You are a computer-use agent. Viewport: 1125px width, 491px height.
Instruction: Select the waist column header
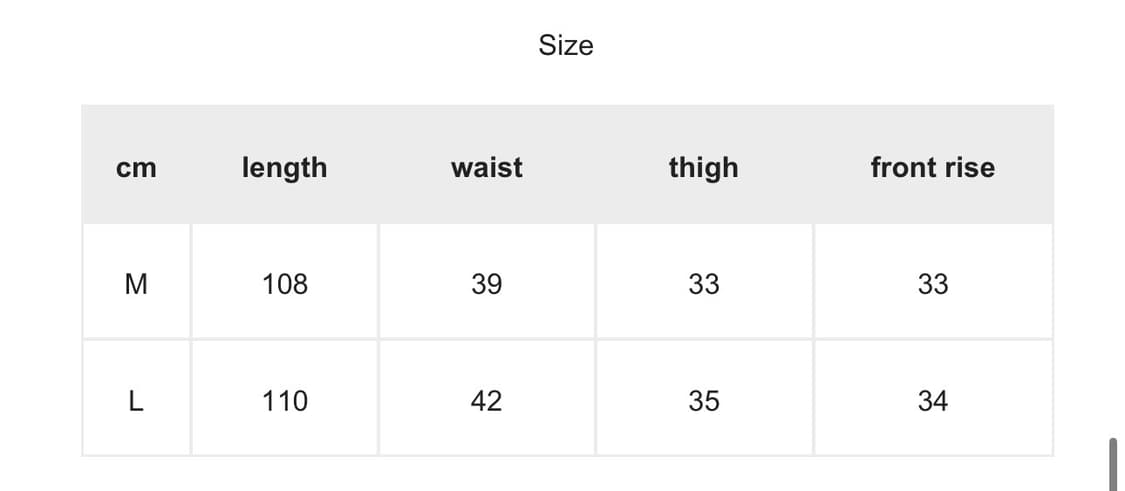point(487,168)
